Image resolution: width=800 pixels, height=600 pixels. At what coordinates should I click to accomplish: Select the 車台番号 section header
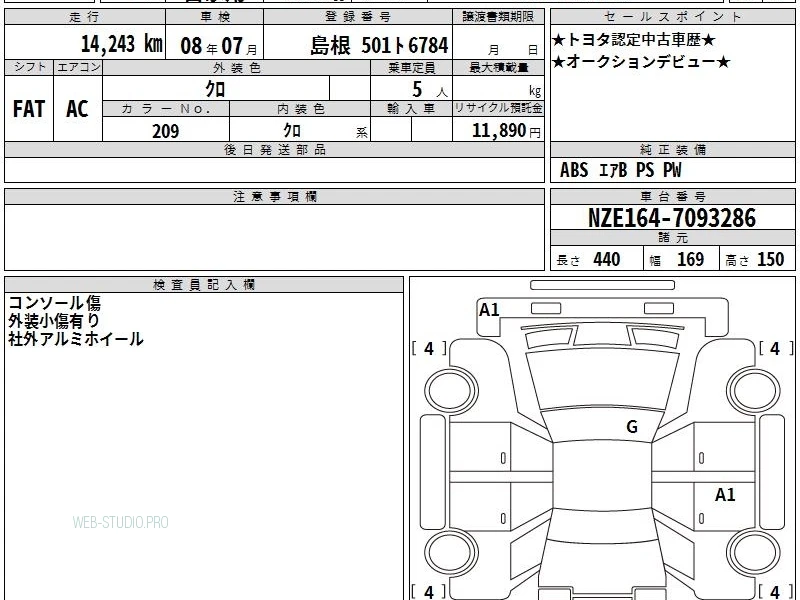pos(673,196)
